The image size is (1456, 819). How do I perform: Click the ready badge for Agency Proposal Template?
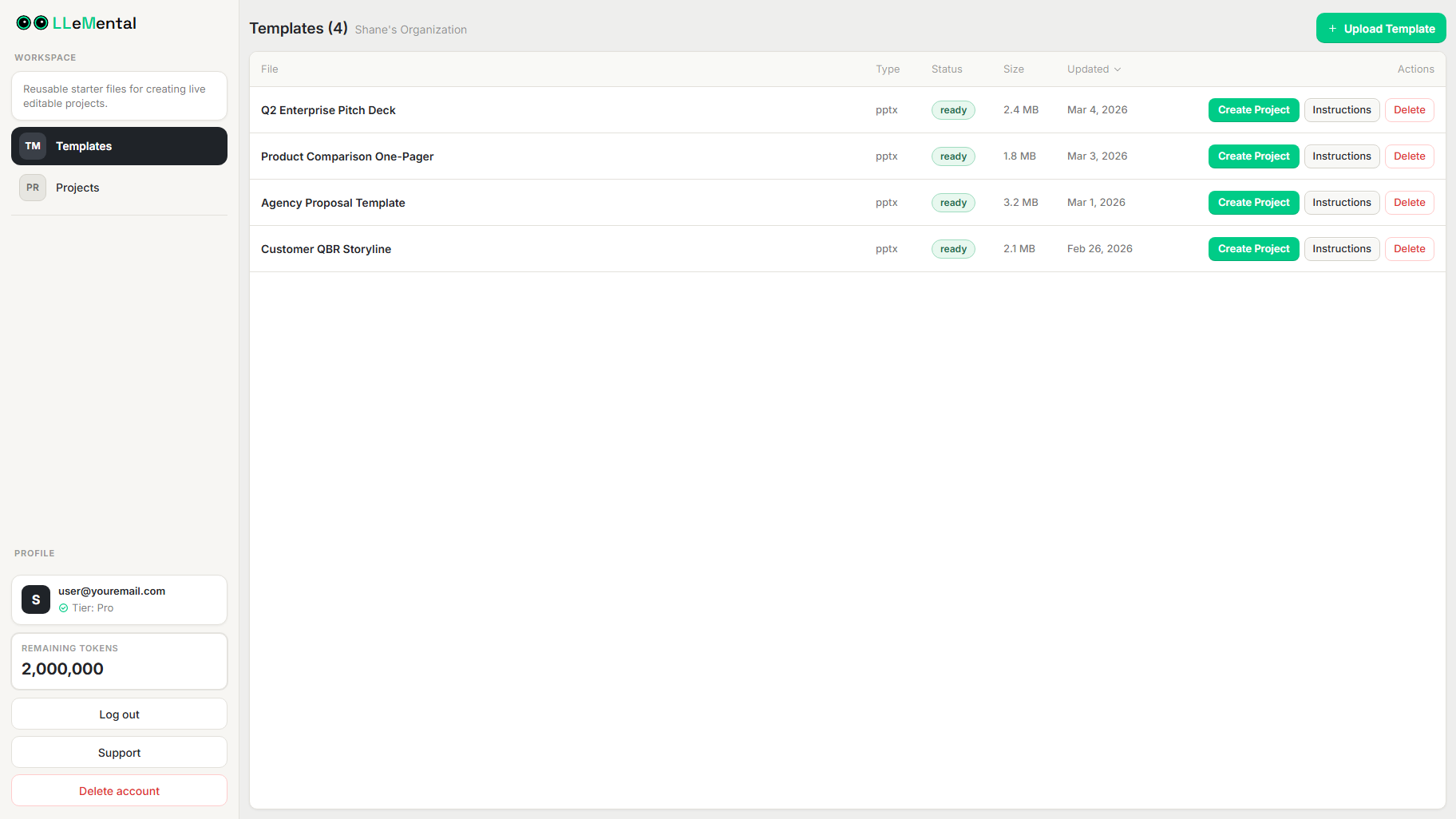tap(953, 202)
